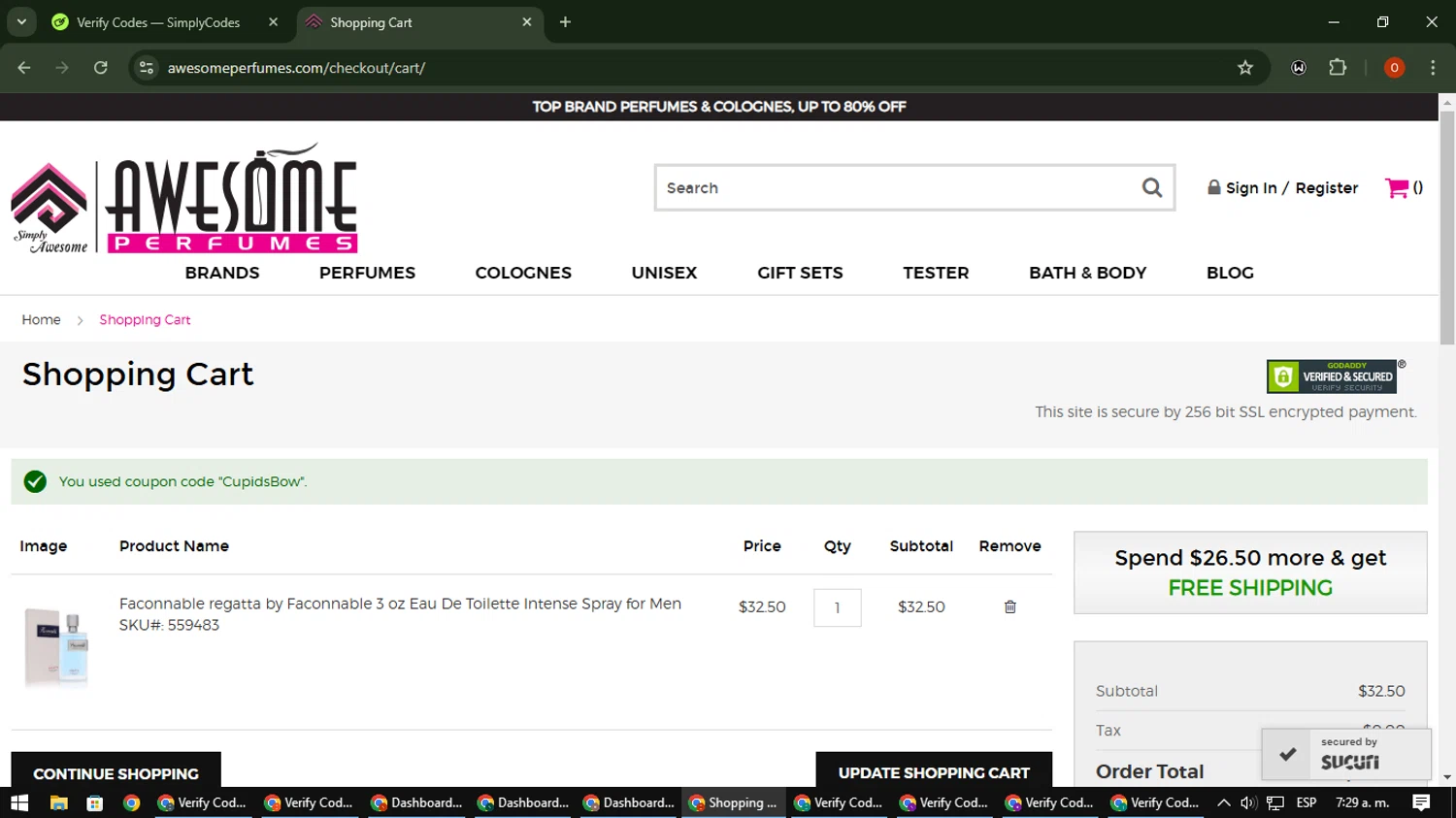1456x818 pixels.
Task: Open File Explorer from taskbar
Action: (58, 802)
